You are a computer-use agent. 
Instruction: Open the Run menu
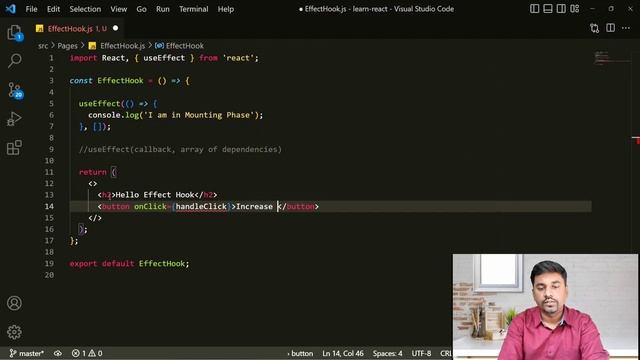click(162, 9)
